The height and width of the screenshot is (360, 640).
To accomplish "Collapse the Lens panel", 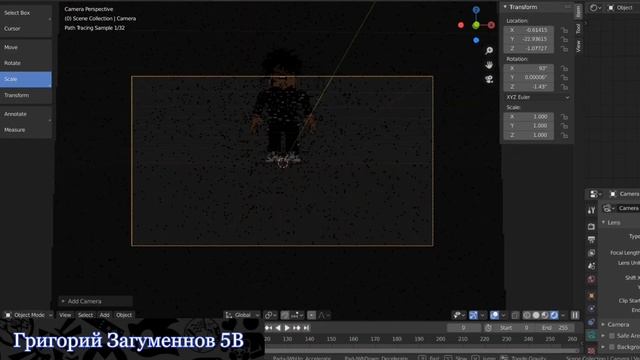I will pyautogui.click(x=620, y=222).
